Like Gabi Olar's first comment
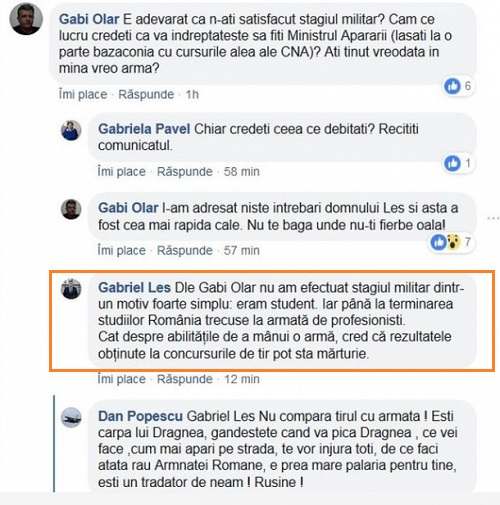The image size is (500, 505). click(x=83, y=95)
